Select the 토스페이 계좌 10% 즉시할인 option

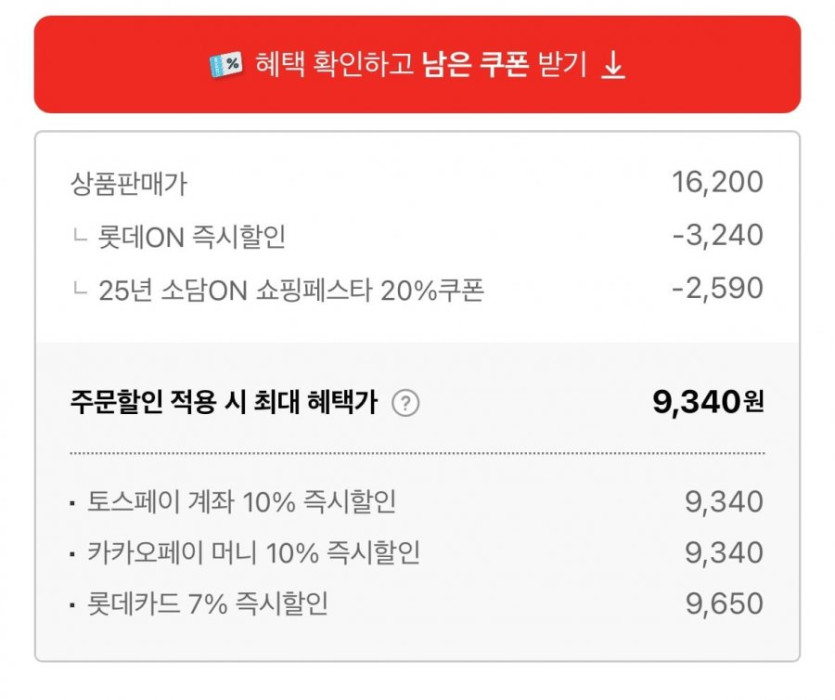pyautogui.click(x=242, y=501)
